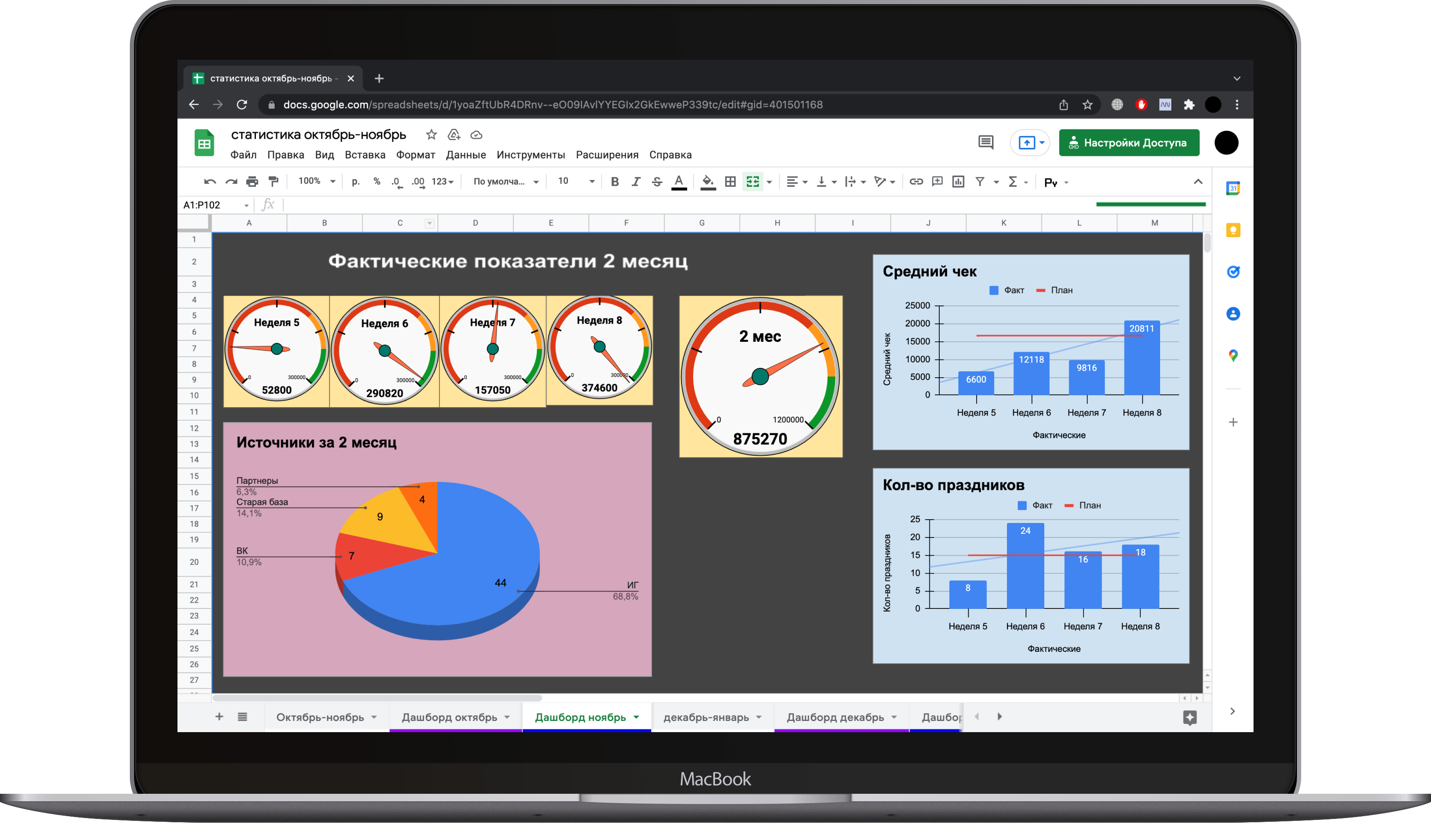Open the fill color picker
Viewport: 1431px width, 840px height.
coord(708,182)
